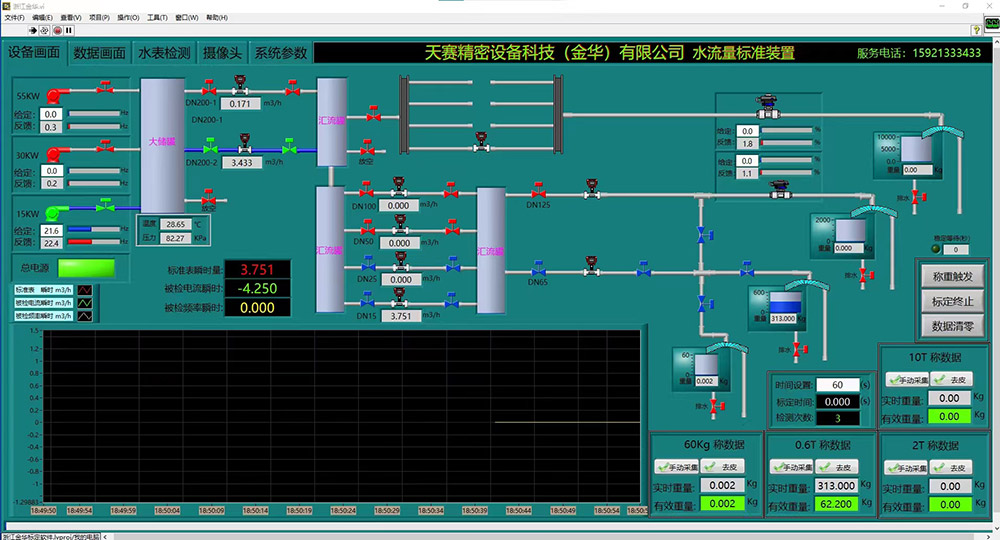Click the blue valve above DN65 label
1000x540 pixels.
pyautogui.click(x=539, y=271)
